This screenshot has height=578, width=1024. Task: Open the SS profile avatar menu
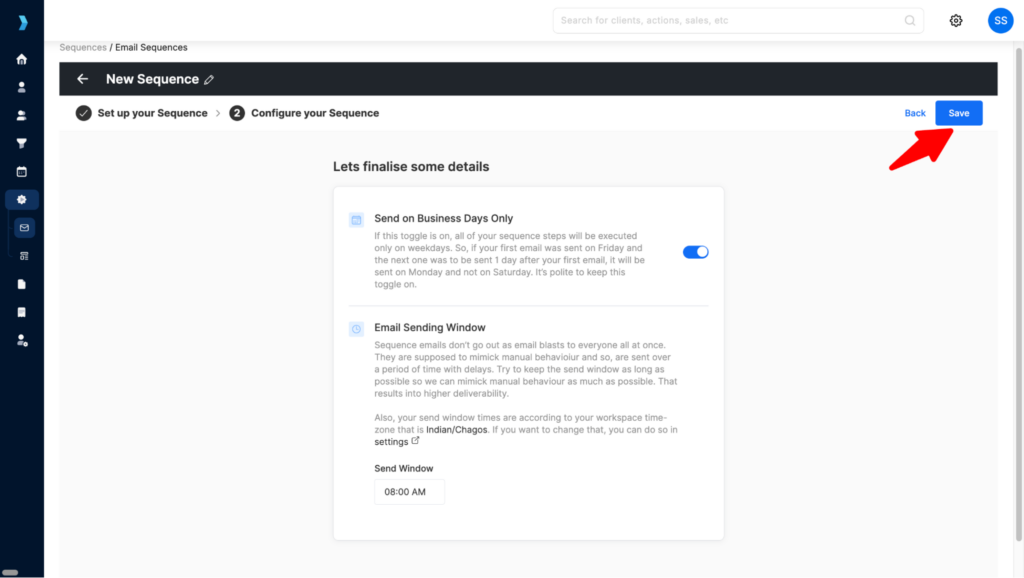click(x=1000, y=20)
